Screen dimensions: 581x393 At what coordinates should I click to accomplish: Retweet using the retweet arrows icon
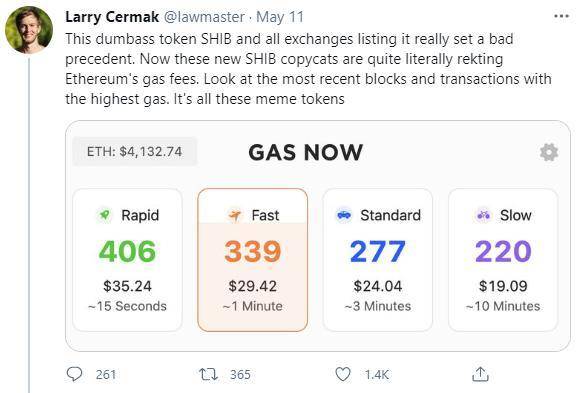pyautogui.click(x=209, y=374)
